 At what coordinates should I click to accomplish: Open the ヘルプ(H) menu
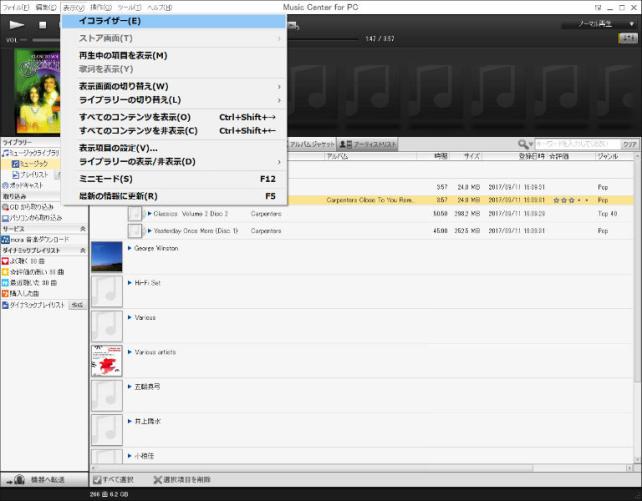[160, 7]
